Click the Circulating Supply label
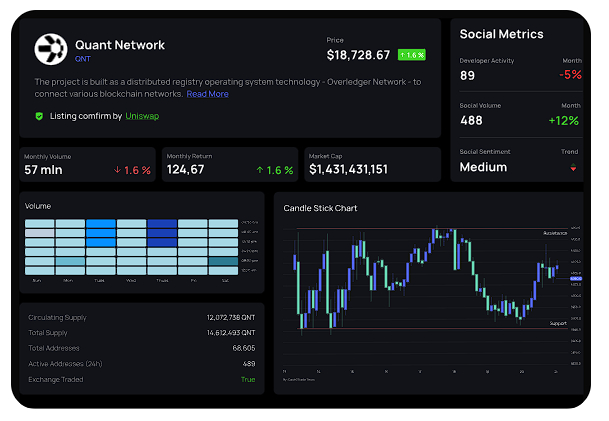 coord(57,318)
